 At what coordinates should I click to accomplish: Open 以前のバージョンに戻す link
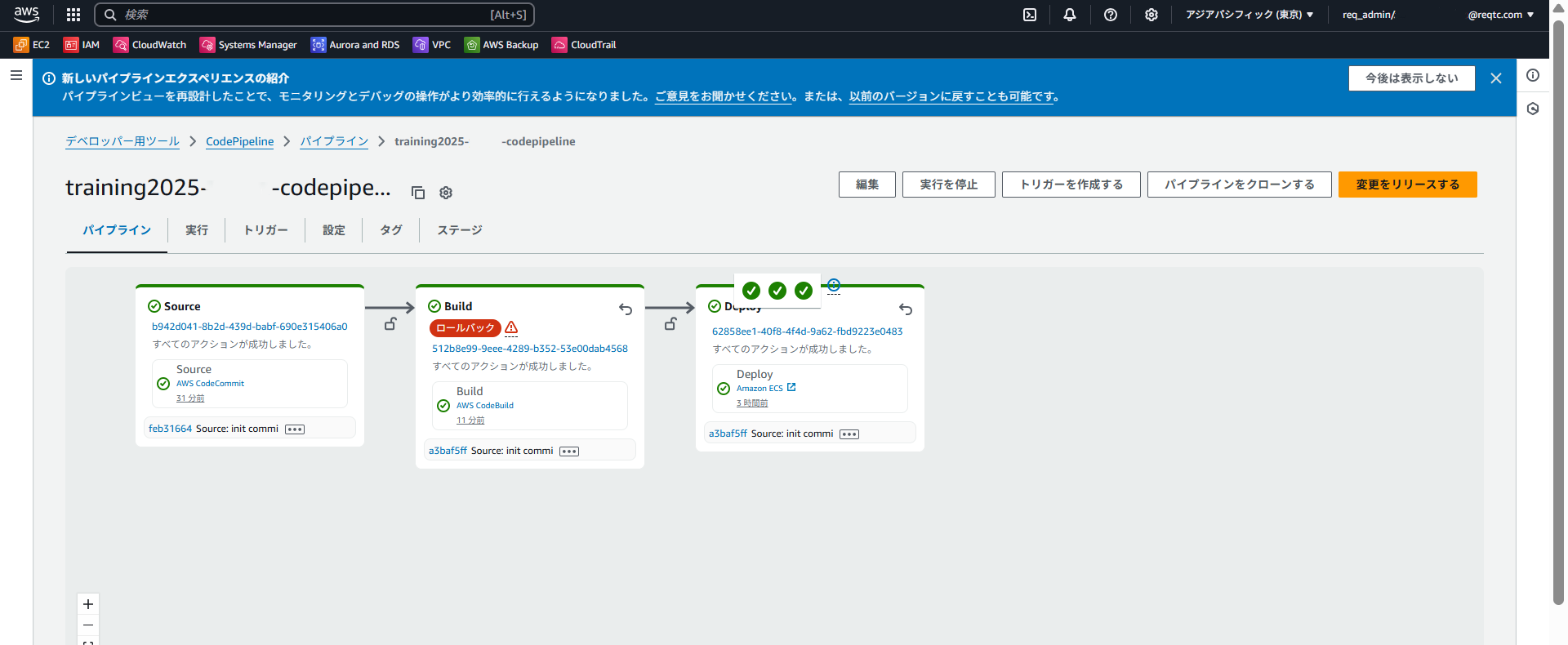[x=951, y=96]
